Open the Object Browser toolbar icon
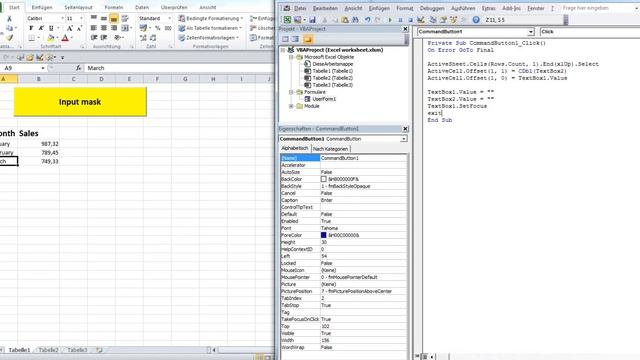This screenshot has width=640, height=360. coord(453,20)
